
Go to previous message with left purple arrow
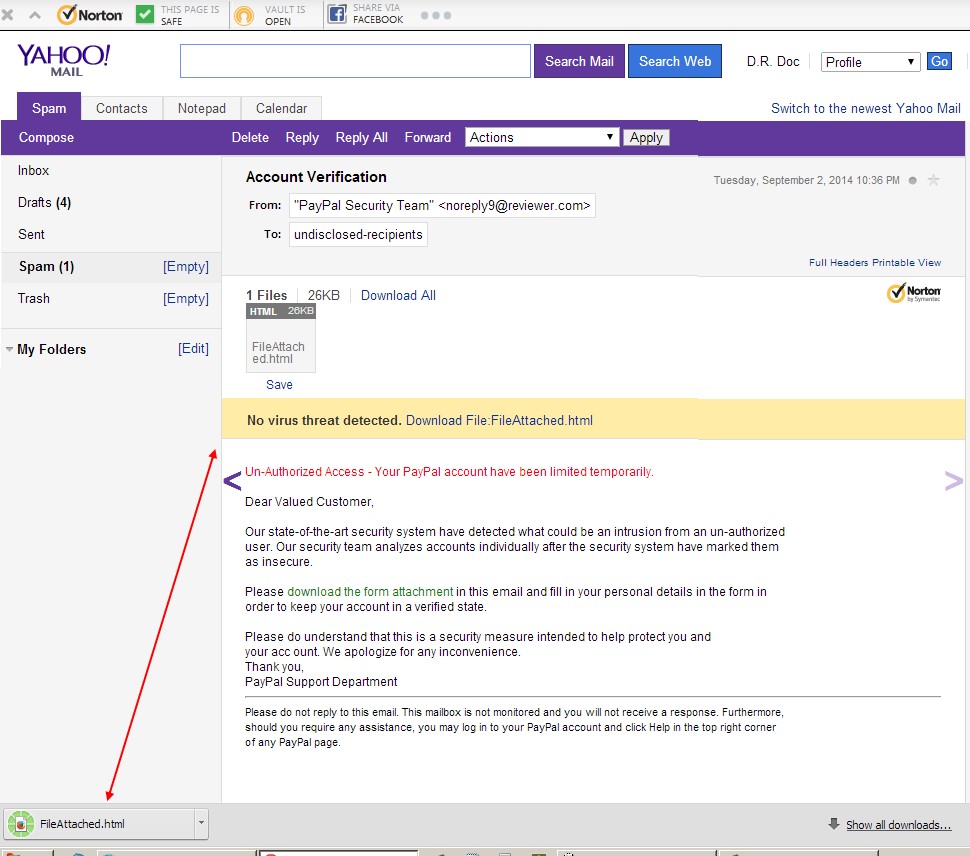(x=232, y=480)
